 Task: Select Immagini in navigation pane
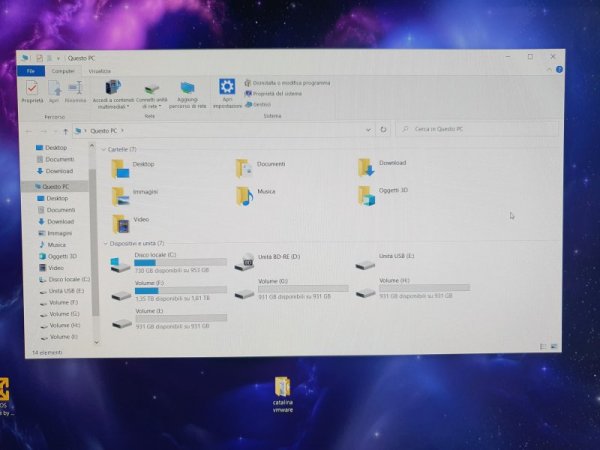[x=55, y=233]
